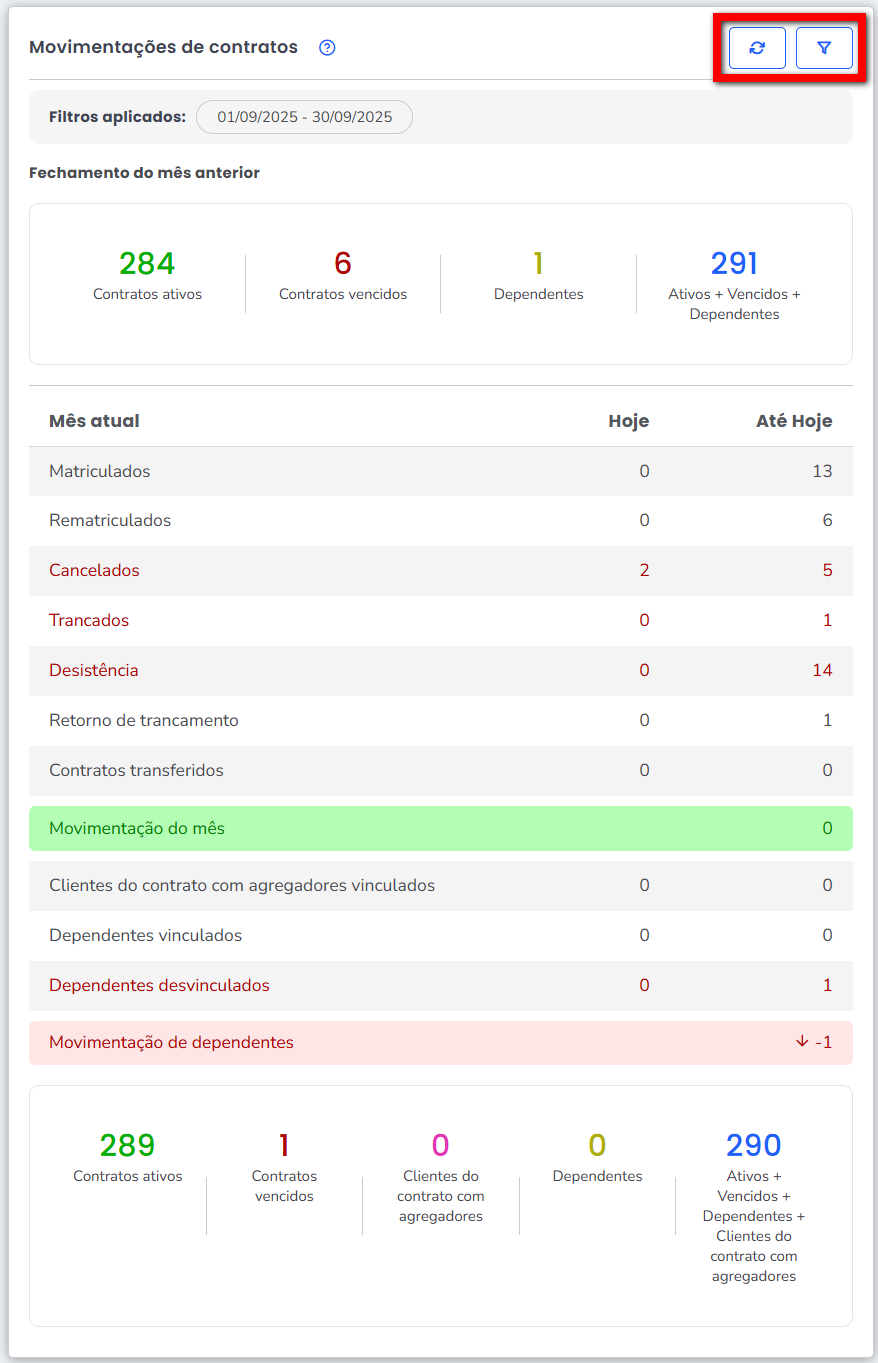
Task: Click the help question mark icon
Action: click(x=327, y=48)
